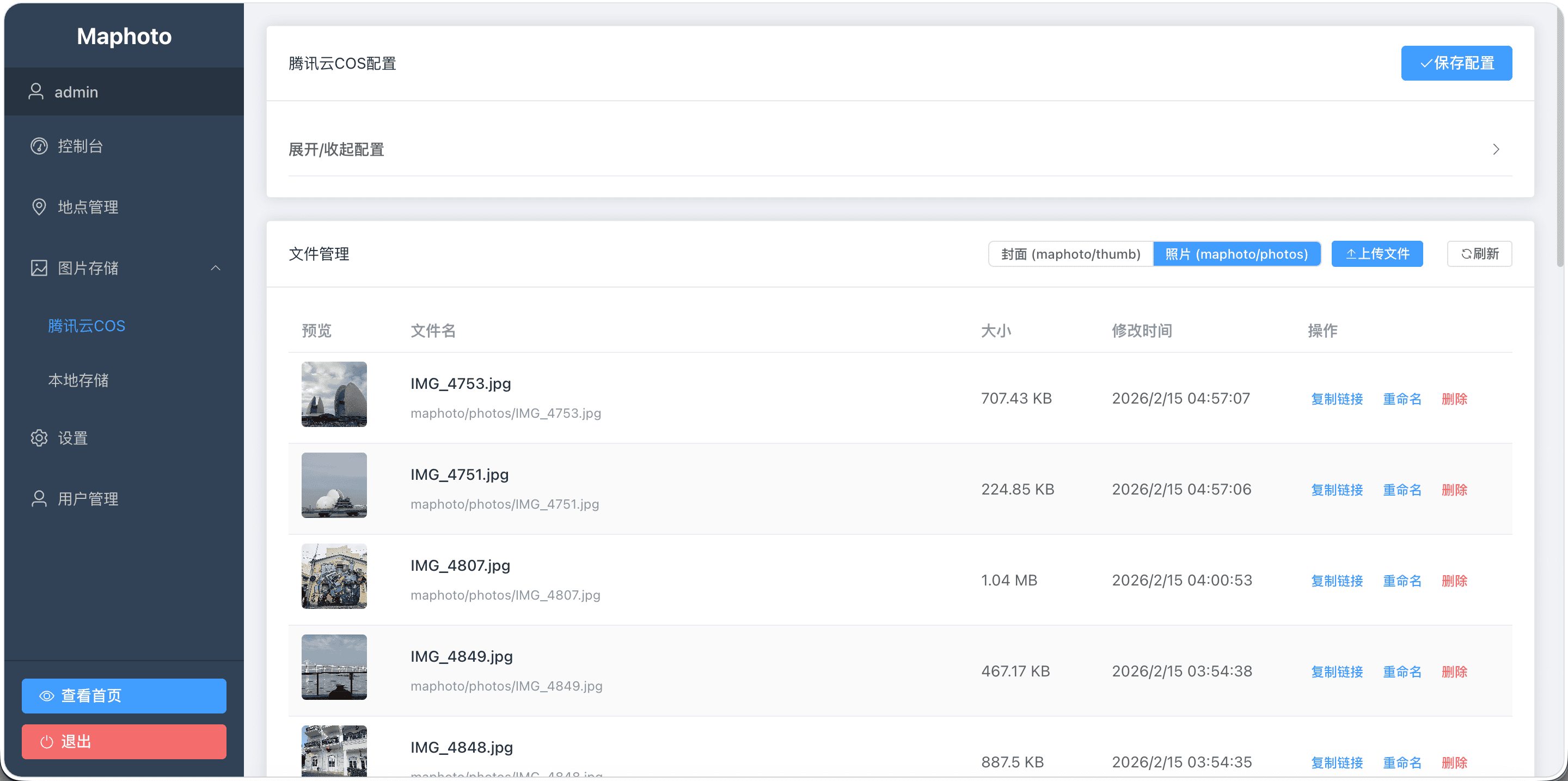Click the eye icon on 查看首页 button
Image resolution: width=1568 pixels, height=781 pixels.
46,696
